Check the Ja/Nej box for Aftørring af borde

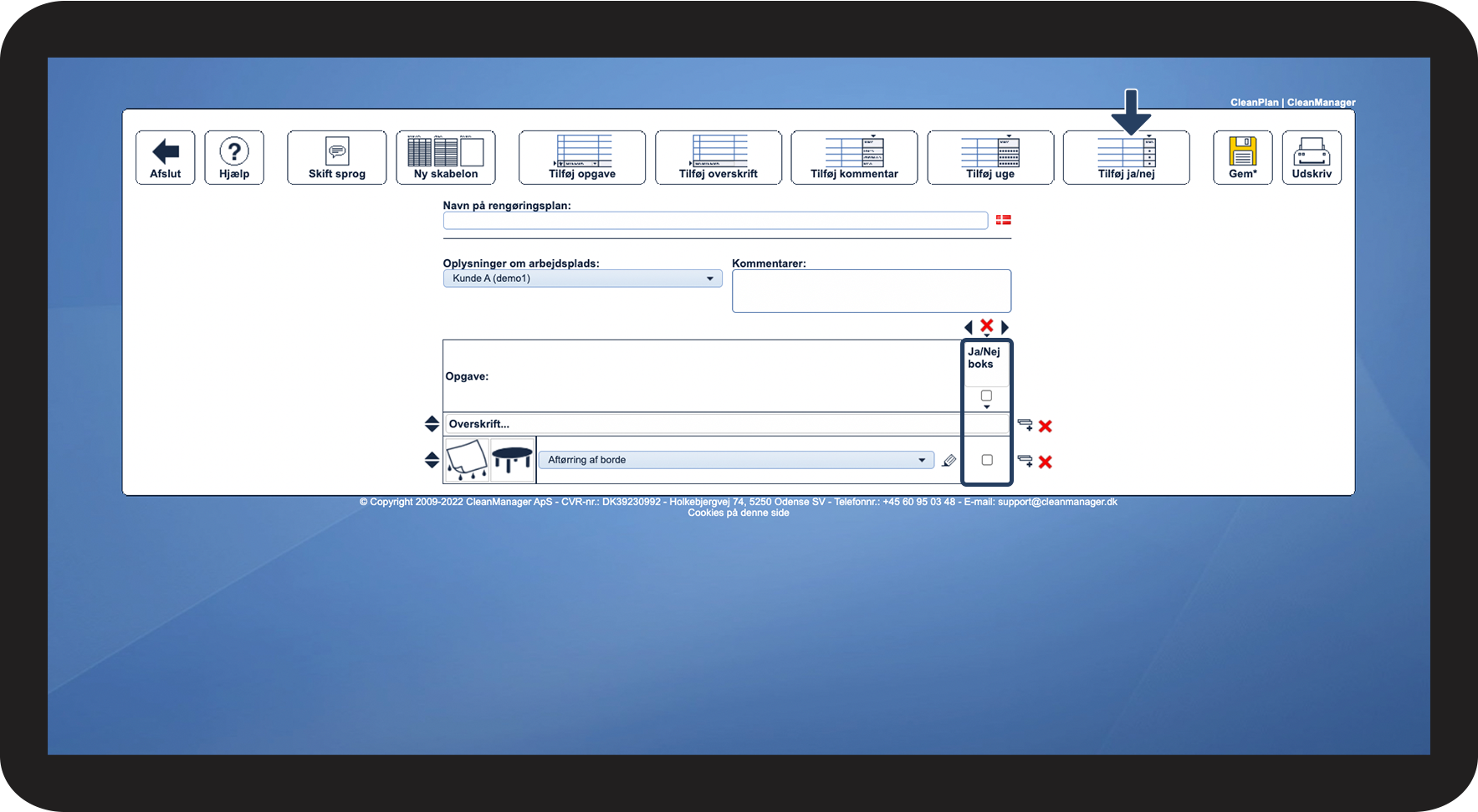click(x=986, y=459)
